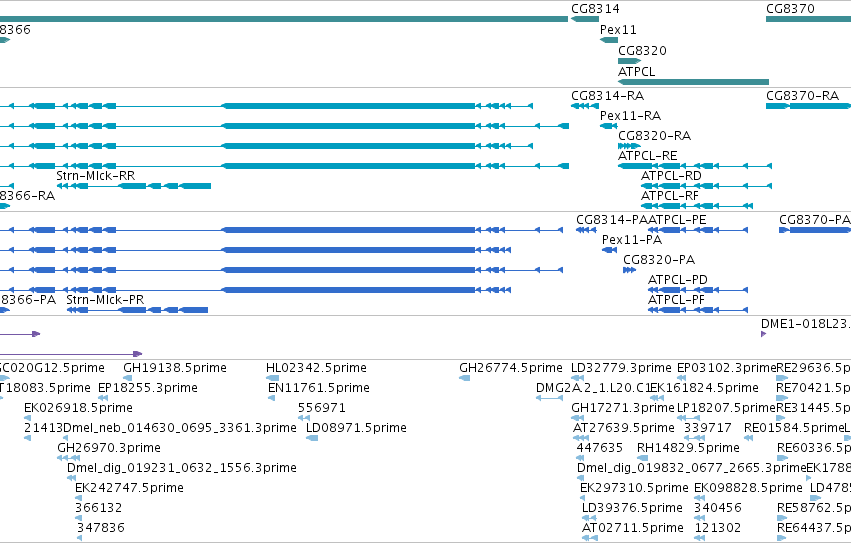Click the Strn-Mlck-RR transcript glyph
Viewport: 851px width, 543px height.
[x=134, y=186]
